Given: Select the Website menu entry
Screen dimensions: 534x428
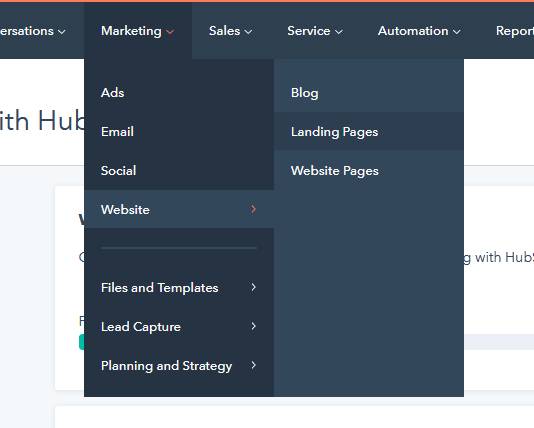Looking at the screenshot, I should coord(179,209).
